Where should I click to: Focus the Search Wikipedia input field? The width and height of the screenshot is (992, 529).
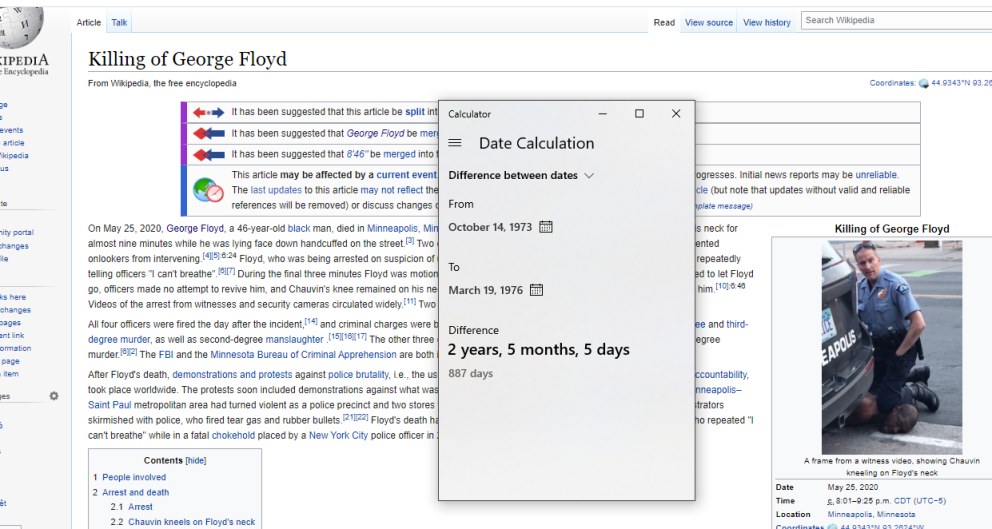click(x=896, y=20)
